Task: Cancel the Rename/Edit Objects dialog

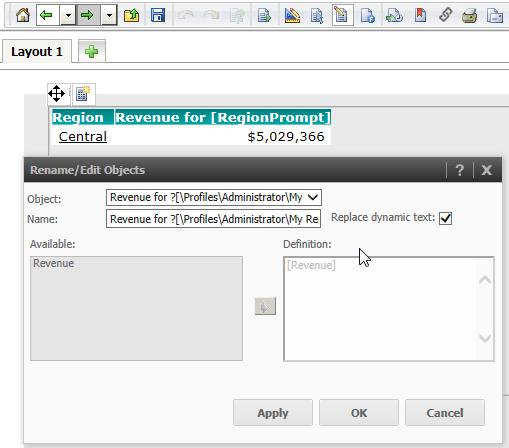Action: pos(445,413)
